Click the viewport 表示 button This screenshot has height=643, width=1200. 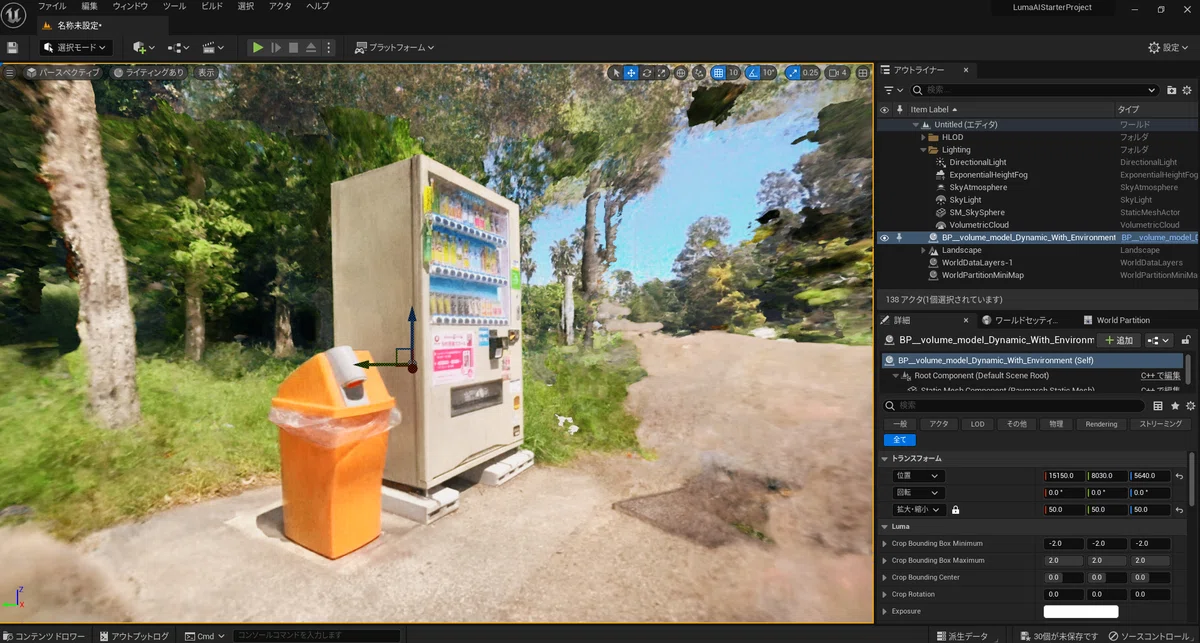[x=206, y=72]
